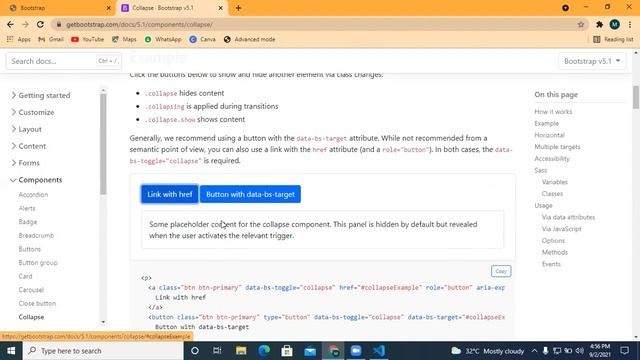Screen dimensions: 640x360
Task: Bookmark this page with the star icon
Action: tap(581, 24)
